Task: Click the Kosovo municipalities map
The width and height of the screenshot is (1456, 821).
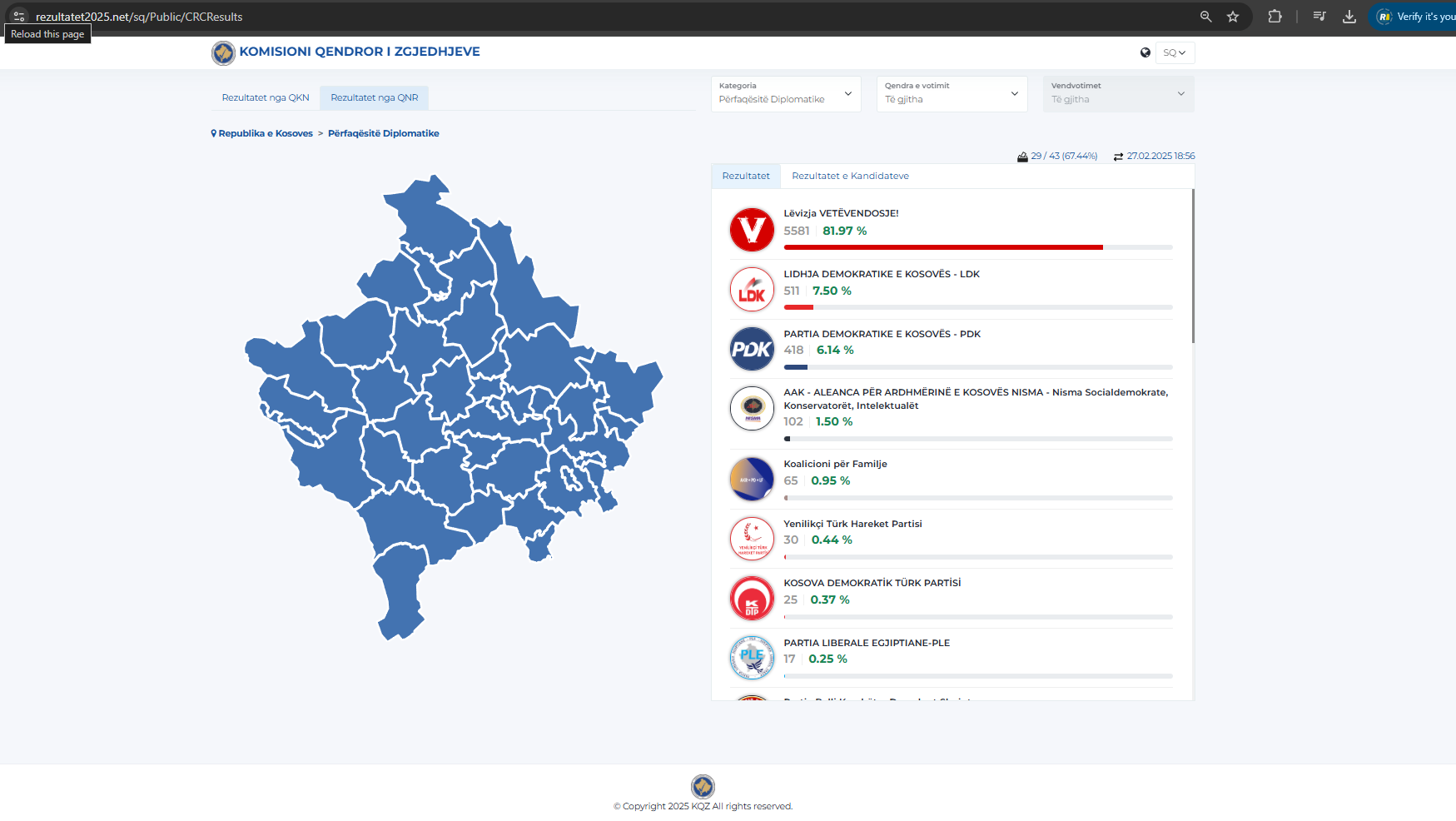Action: point(454,406)
